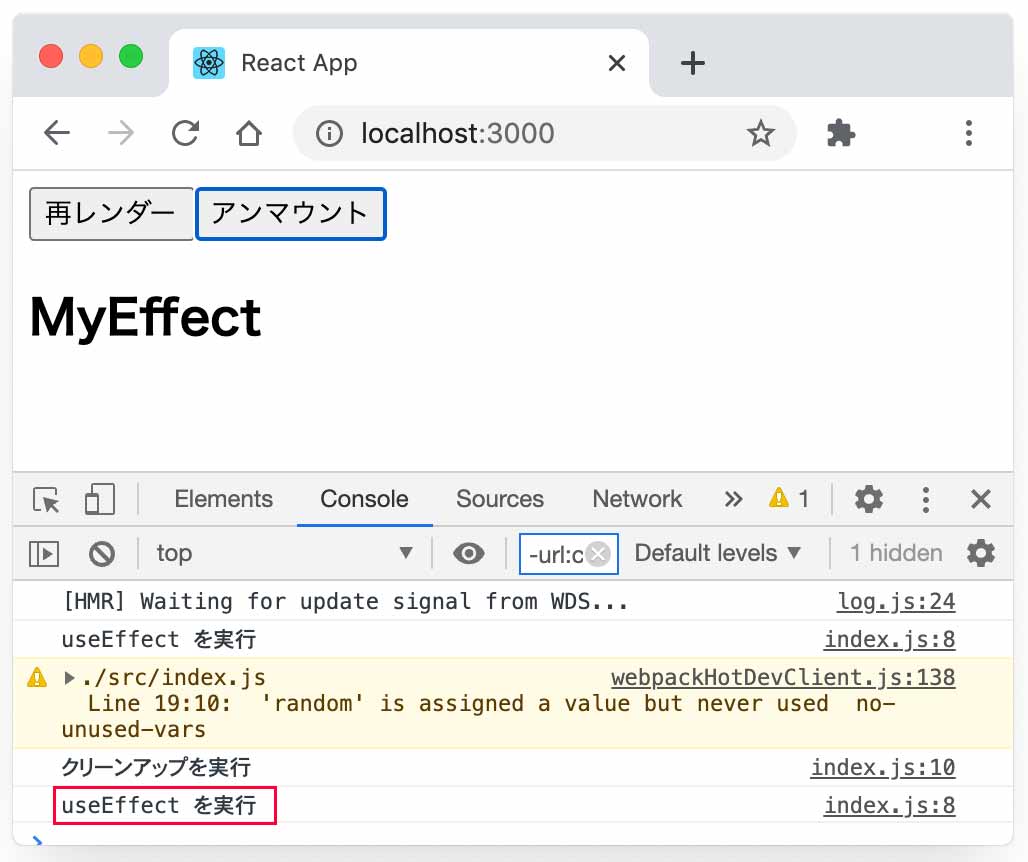Open the top JavaScript context dropdown
The image size is (1028, 862).
(x=284, y=553)
